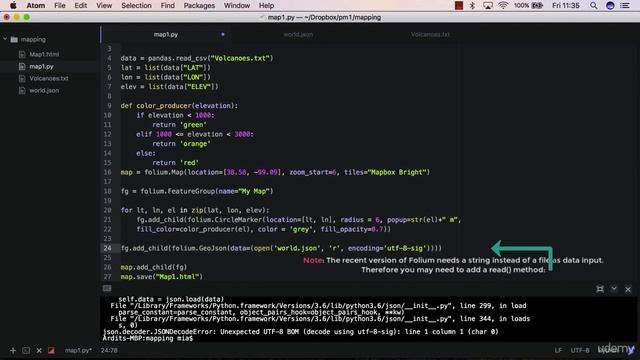
Task: Change line ending LF in status bar
Action: pyautogui.click(x=558, y=350)
